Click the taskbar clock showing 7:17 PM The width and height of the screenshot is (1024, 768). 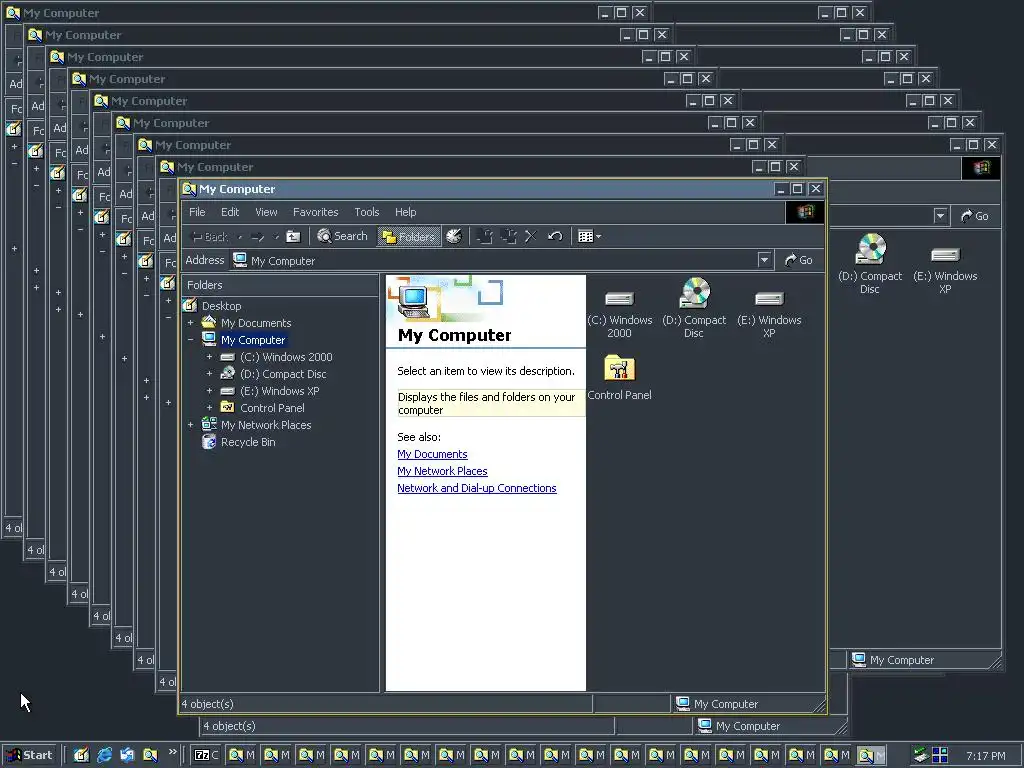click(x=985, y=756)
